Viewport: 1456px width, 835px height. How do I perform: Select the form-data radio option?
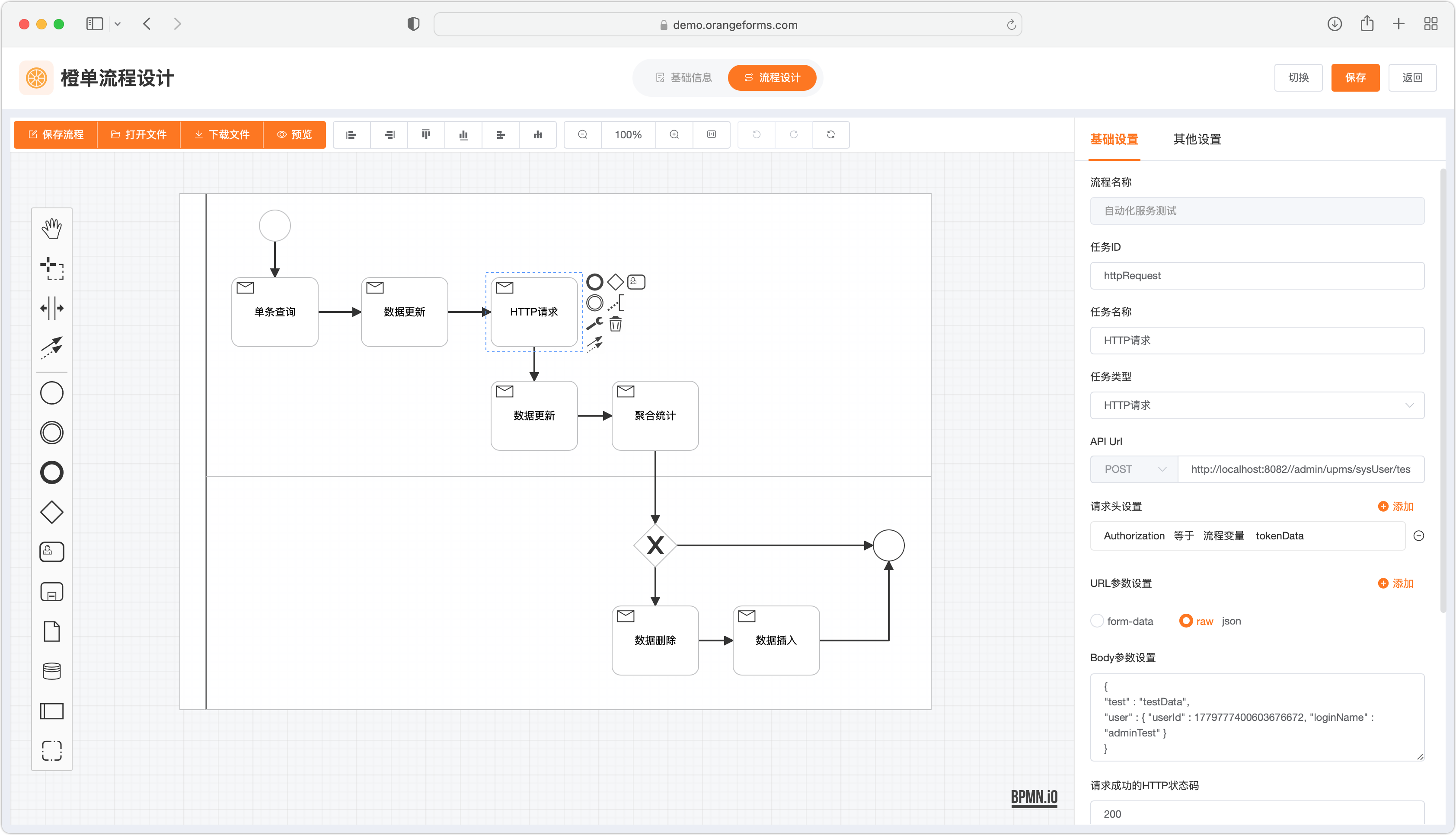pyautogui.click(x=1097, y=621)
